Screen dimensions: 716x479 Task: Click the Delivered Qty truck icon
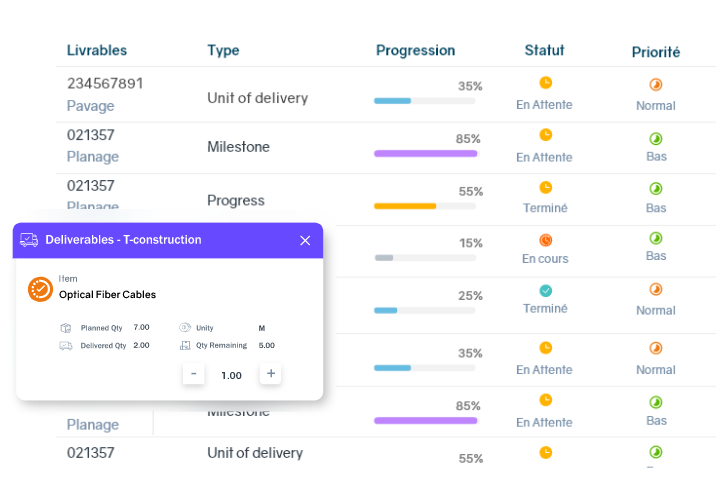click(66, 345)
